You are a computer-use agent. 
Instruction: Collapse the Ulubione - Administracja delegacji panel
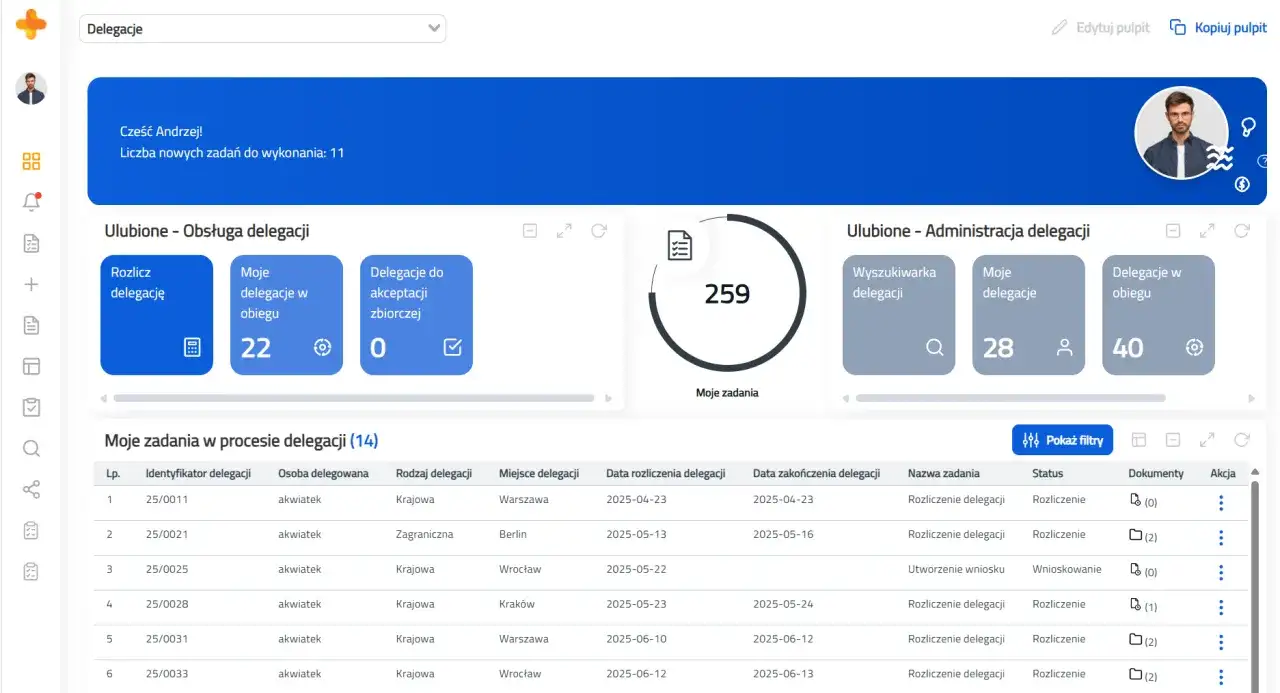[1173, 231]
